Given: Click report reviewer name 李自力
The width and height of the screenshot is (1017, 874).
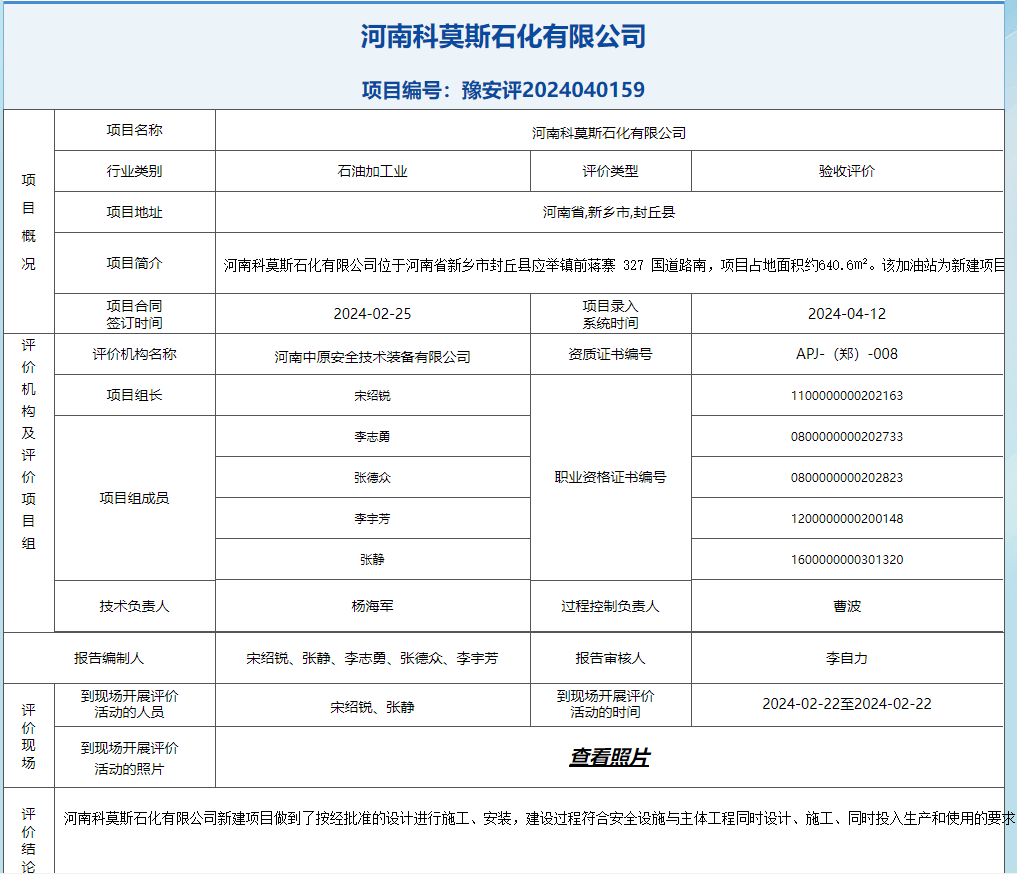Looking at the screenshot, I should point(846,658).
